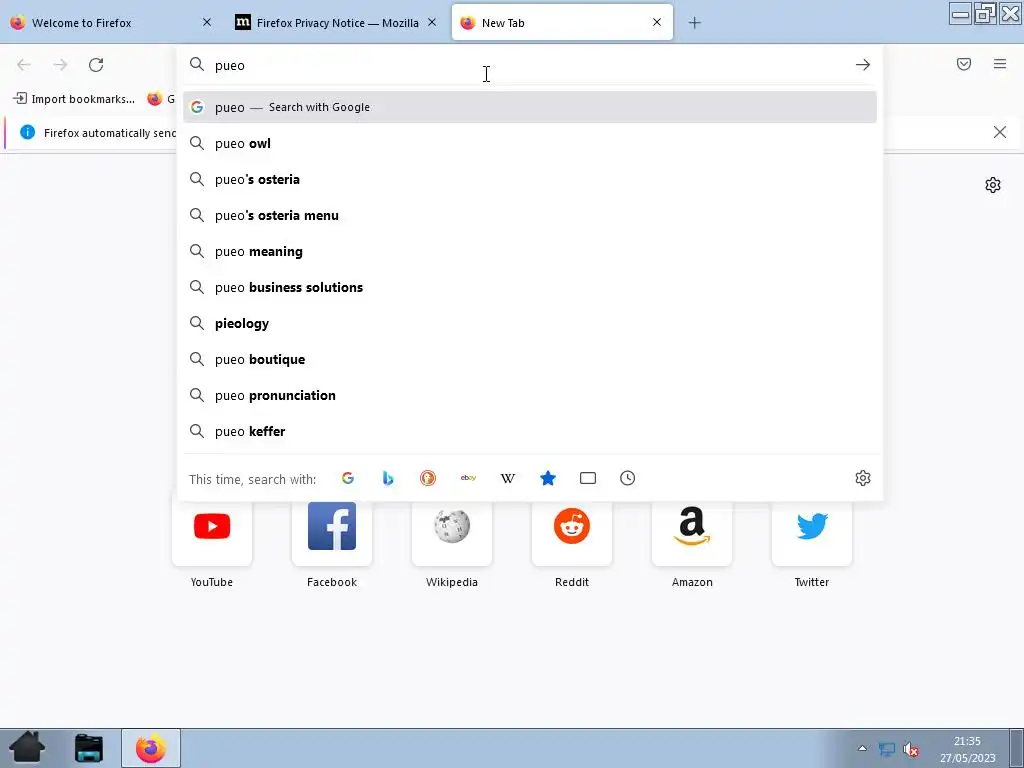Close the New Tab tab
1024x768 pixels.
pyautogui.click(x=657, y=22)
